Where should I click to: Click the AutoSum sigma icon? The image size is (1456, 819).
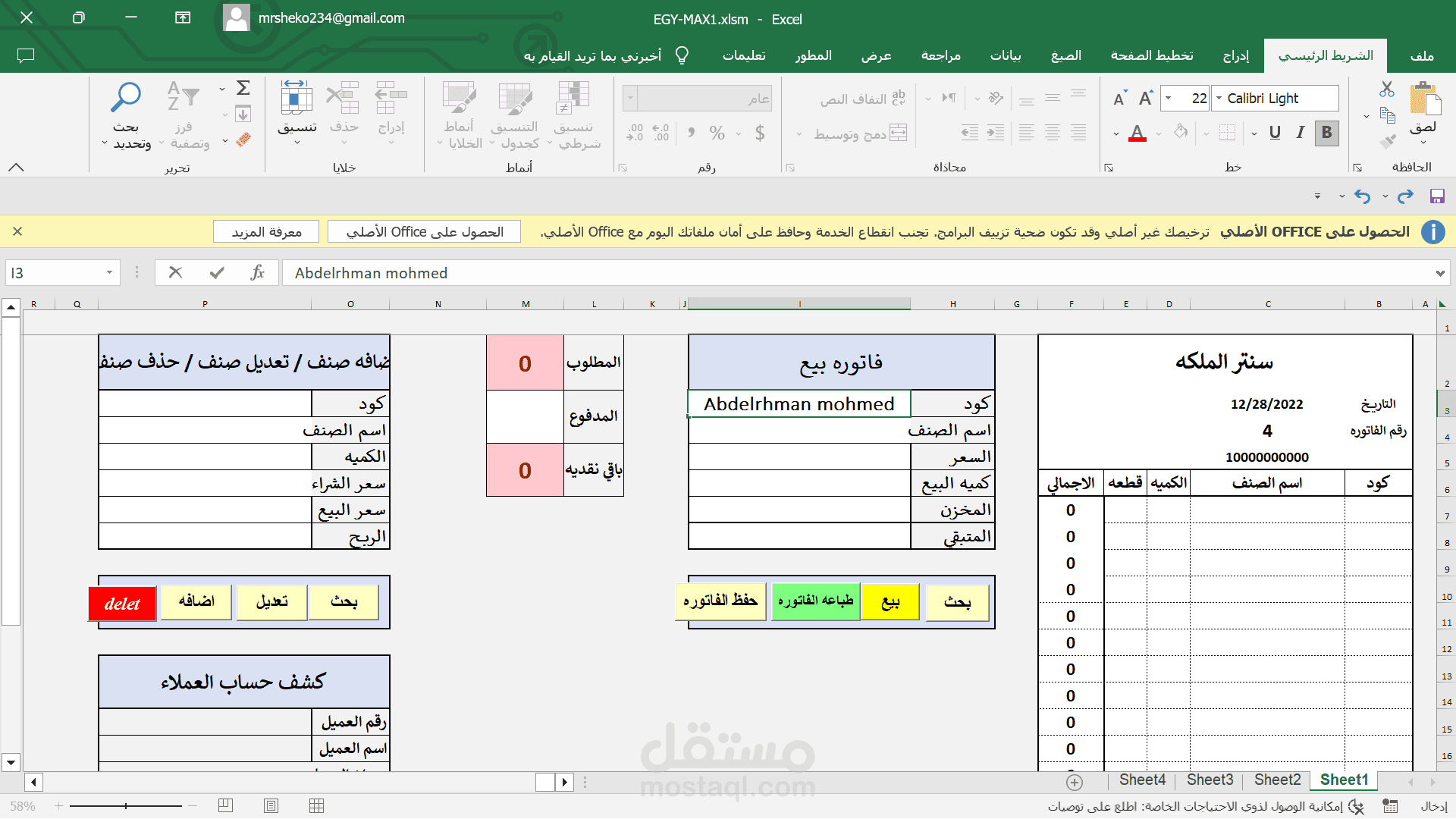click(243, 88)
